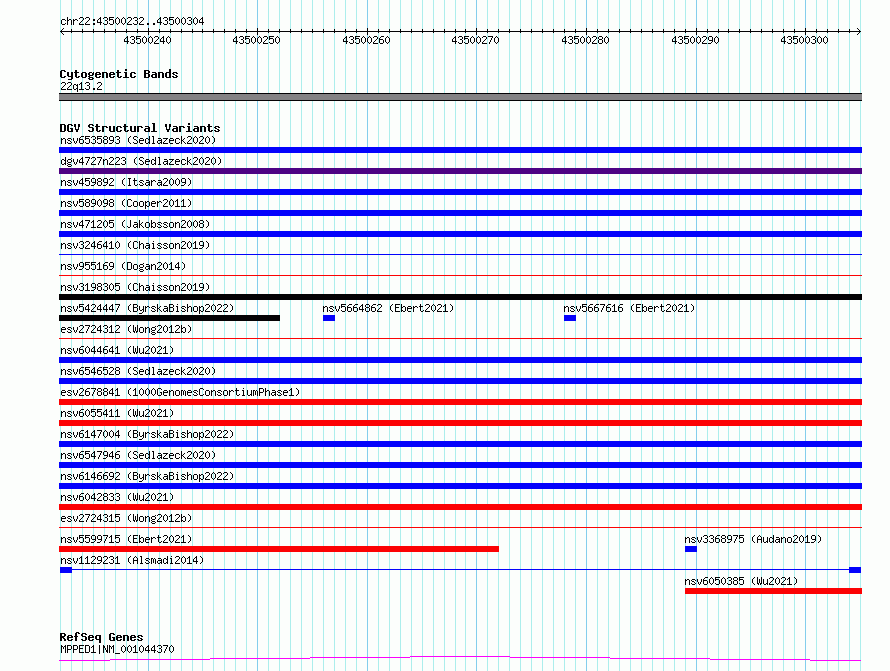
Task: Open the nsv471205 (Jakobsson2008) entry
Action: coord(135,224)
